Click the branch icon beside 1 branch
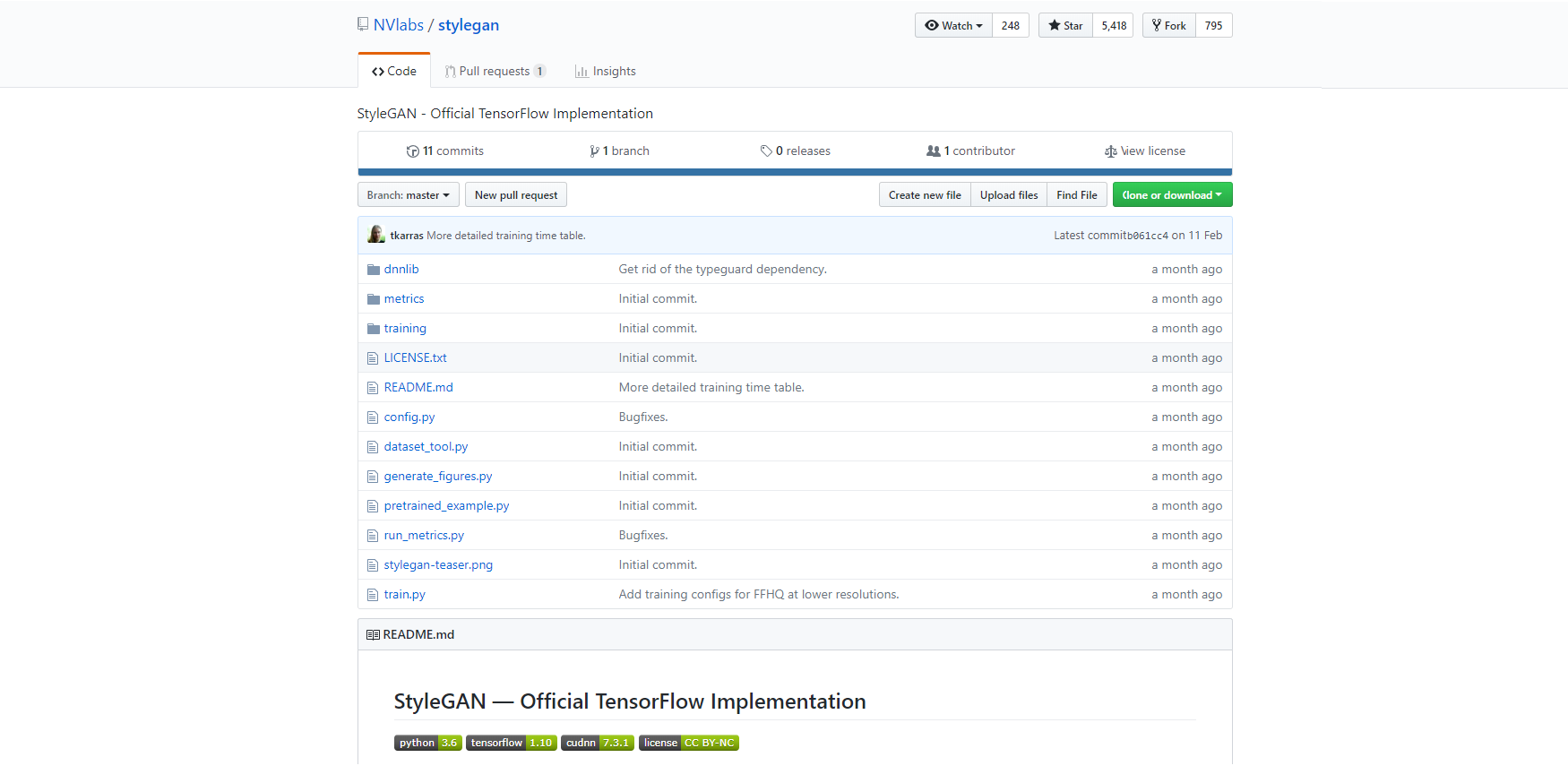The width and height of the screenshot is (1568, 783). point(594,151)
